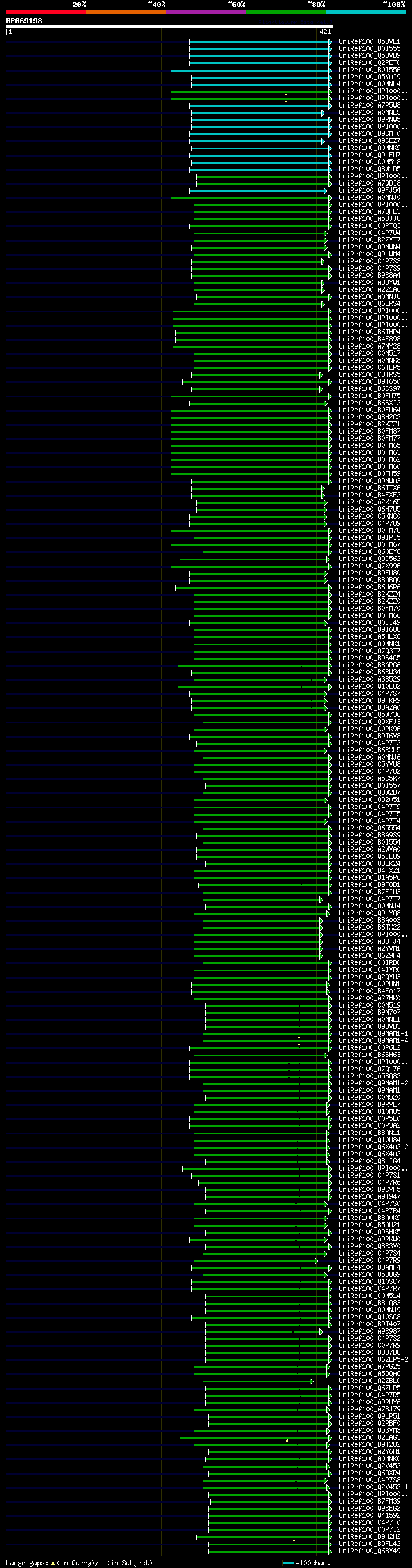This screenshot has height=1568, width=412.
Task: Click the orange ~40% identity legend bar
Action: tap(126, 12)
